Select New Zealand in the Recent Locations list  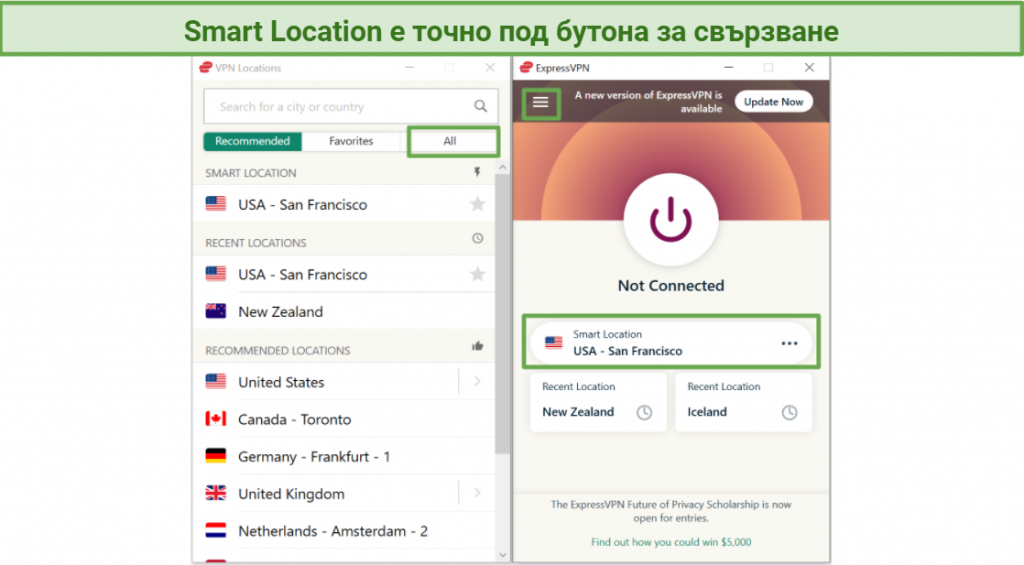(345, 311)
